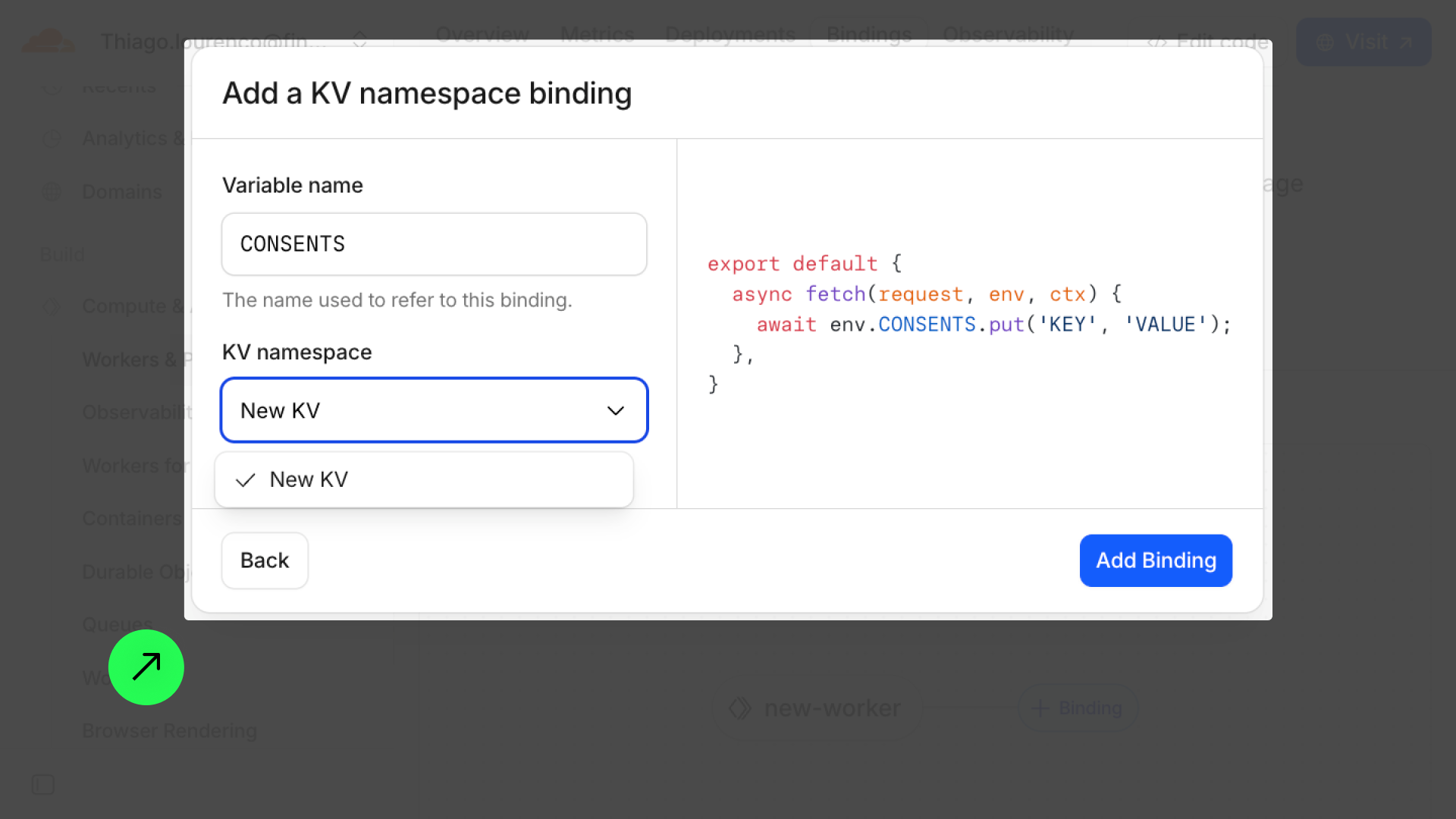Image resolution: width=1456 pixels, height=819 pixels.
Task: Open the KV namespace dropdown
Action: pos(434,410)
